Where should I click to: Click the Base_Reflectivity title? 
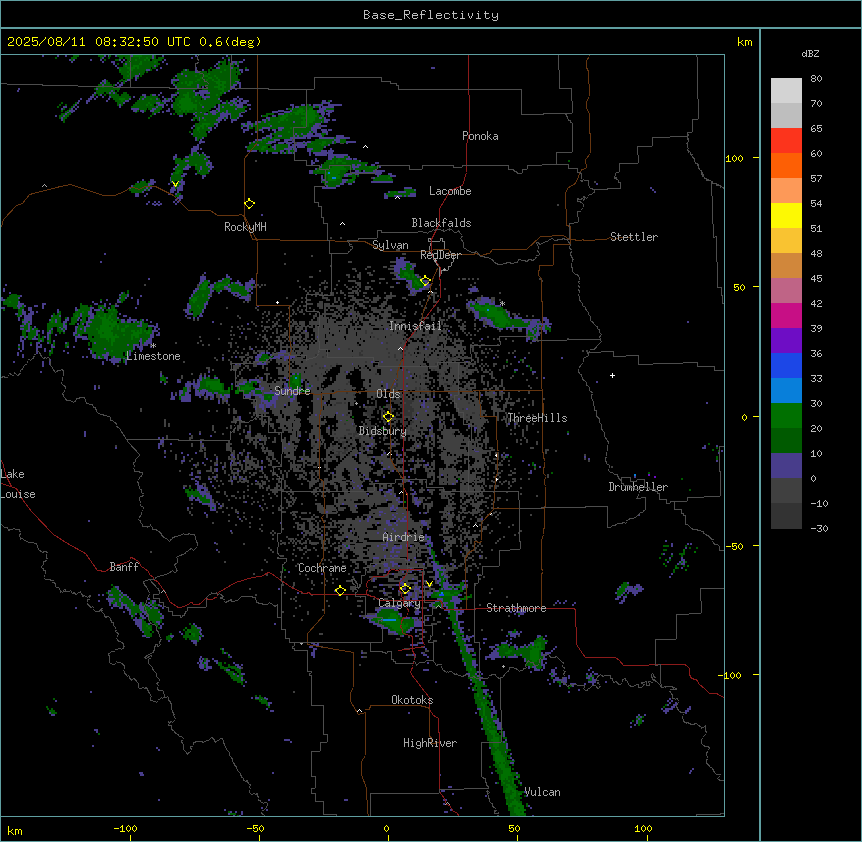point(431,15)
